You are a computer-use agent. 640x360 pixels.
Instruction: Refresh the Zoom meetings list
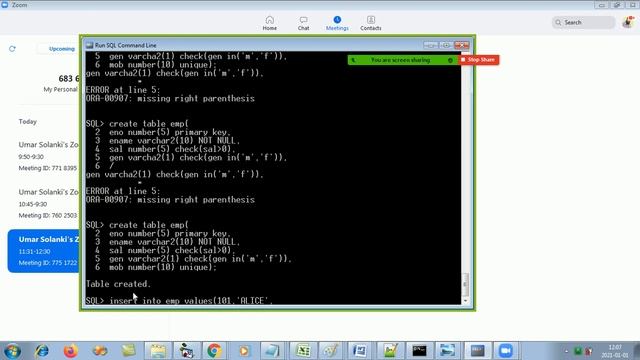coord(12,49)
